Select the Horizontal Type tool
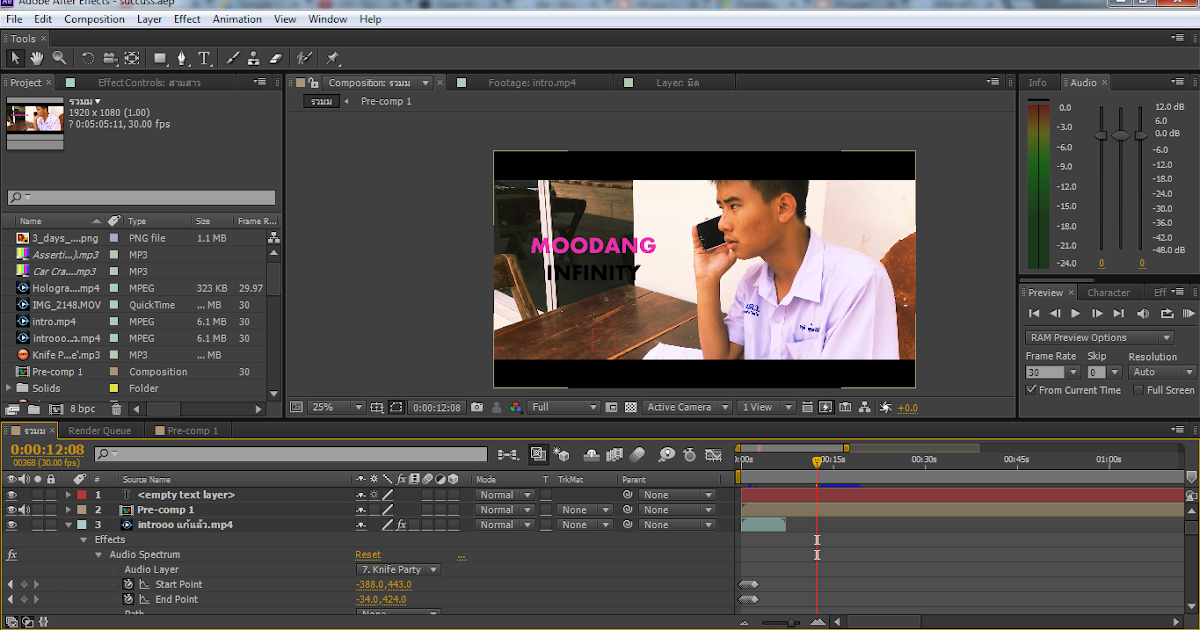 click(x=204, y=58)
